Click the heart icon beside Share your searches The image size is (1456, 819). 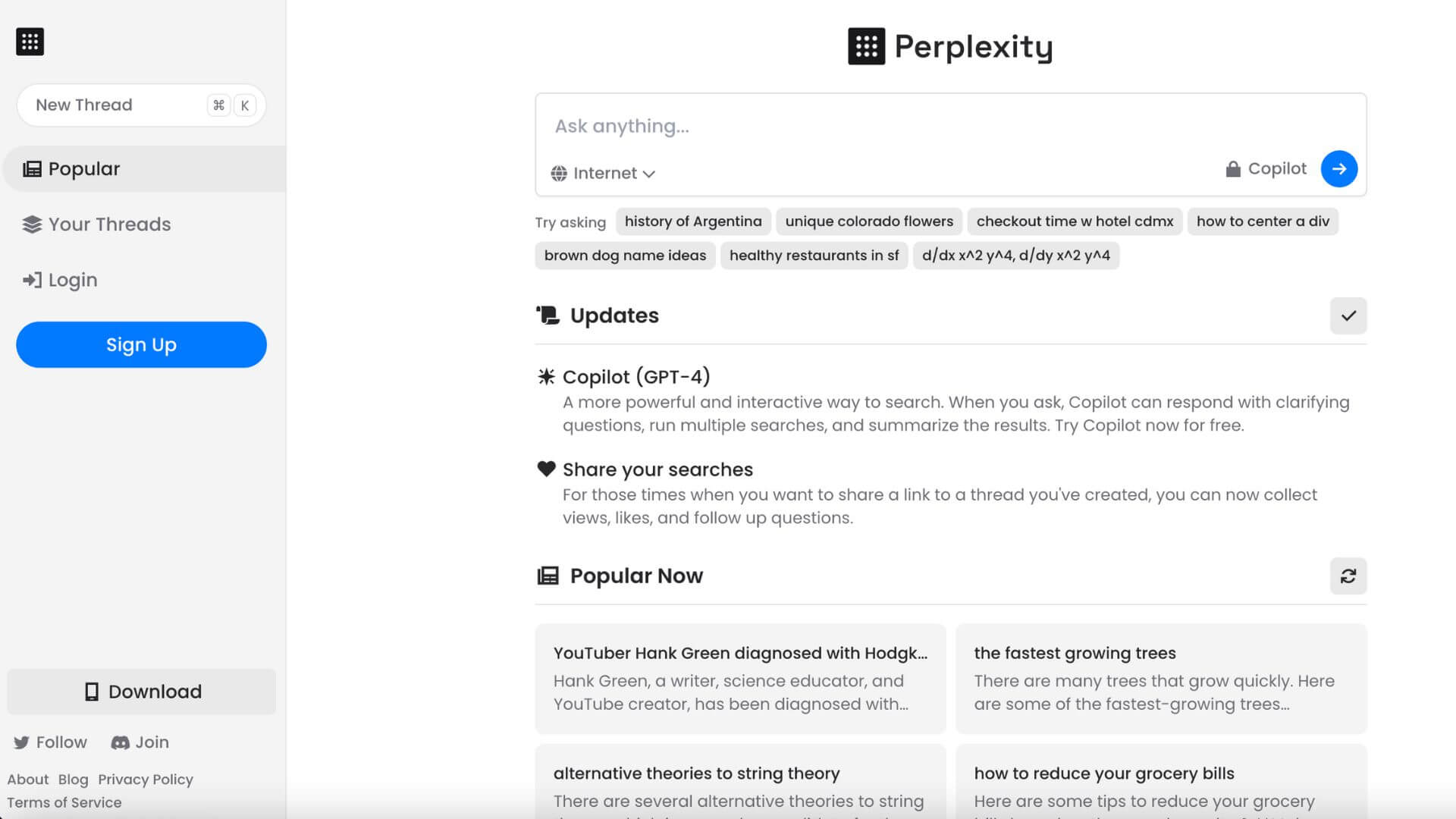[546, 469]
